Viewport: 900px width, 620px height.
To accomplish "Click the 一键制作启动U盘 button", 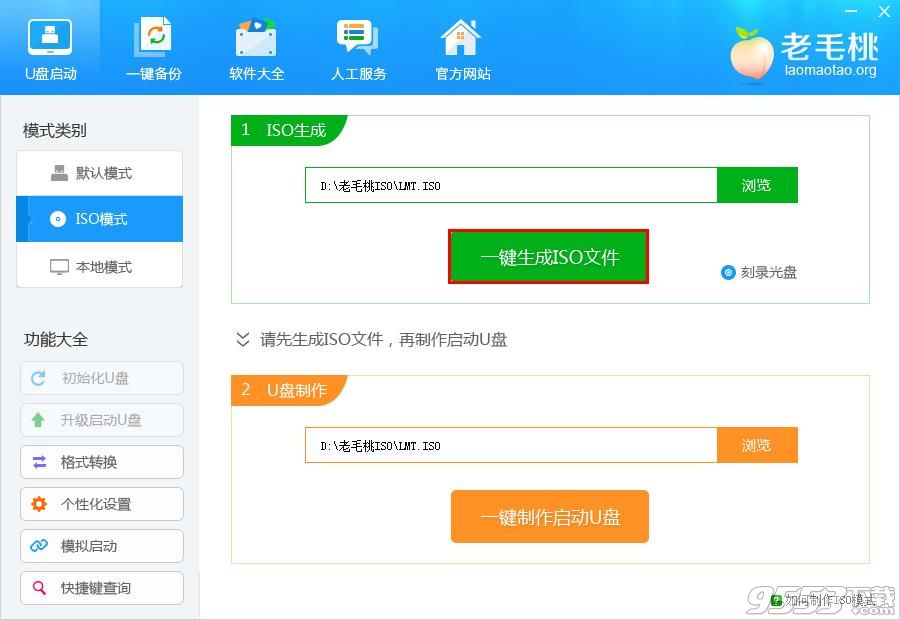I will tap(549, 517).
